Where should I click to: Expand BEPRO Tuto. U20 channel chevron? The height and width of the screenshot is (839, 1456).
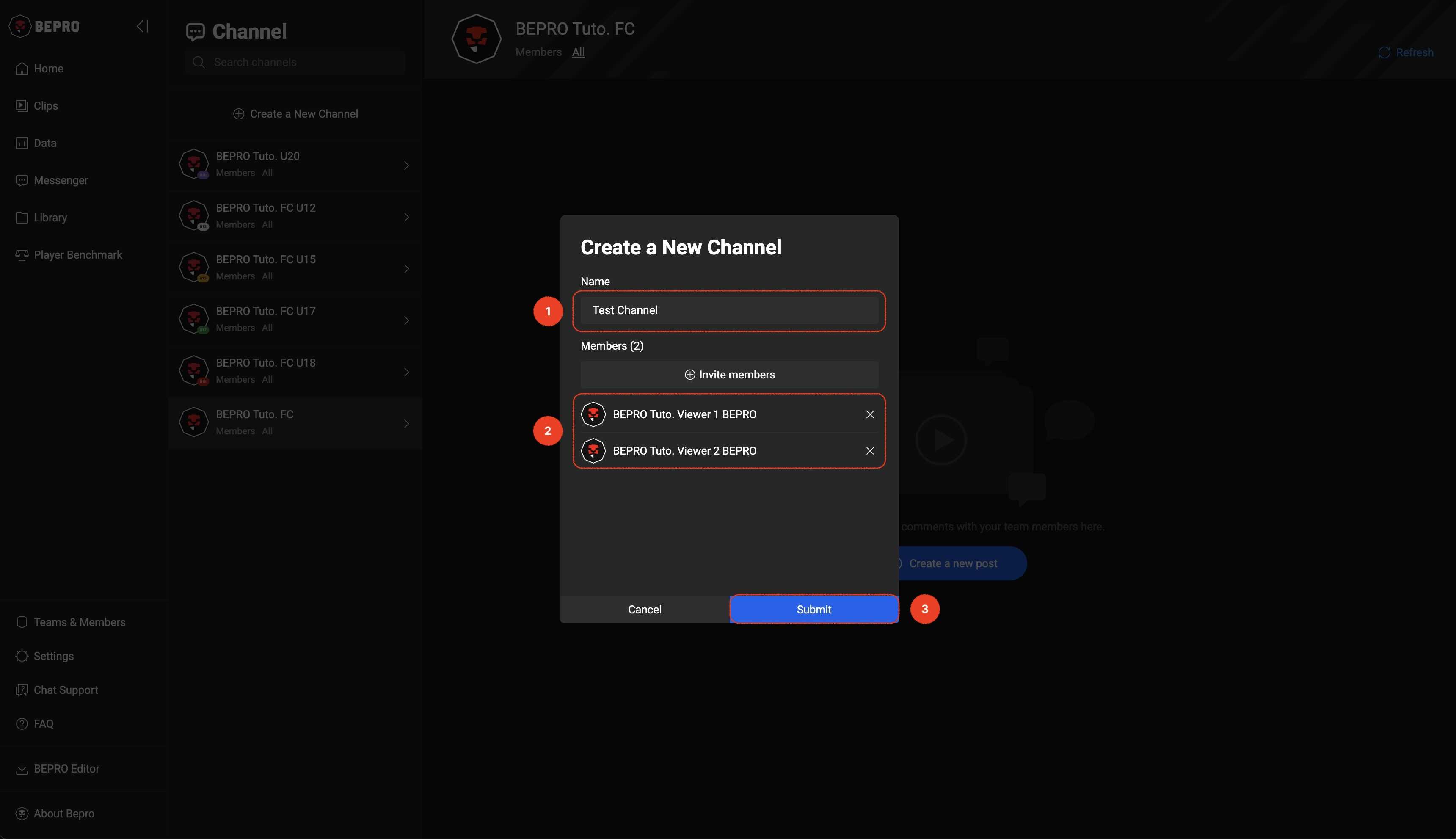pyautogui.click(x=406, y=166)
